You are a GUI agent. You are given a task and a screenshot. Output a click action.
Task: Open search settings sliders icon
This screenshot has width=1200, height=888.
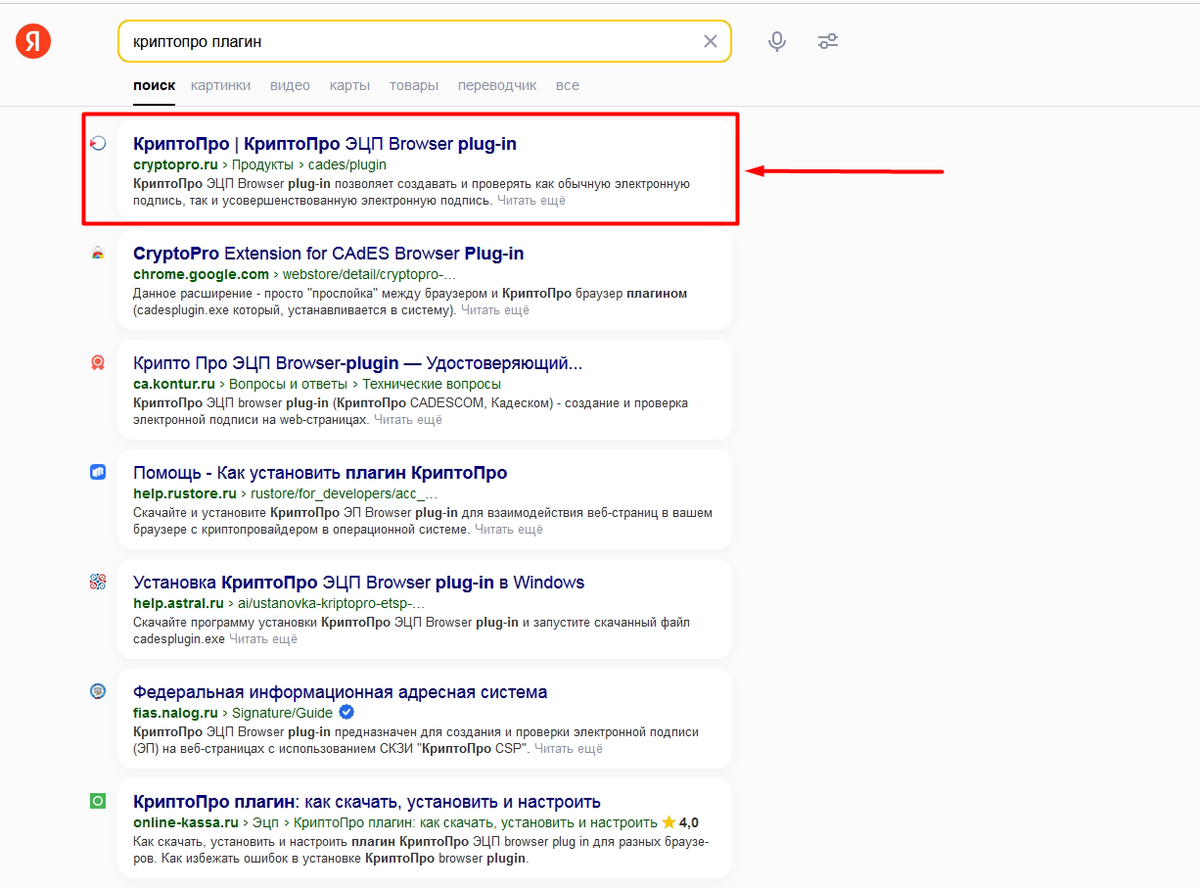pyautogui.click(x=828, y=42)
